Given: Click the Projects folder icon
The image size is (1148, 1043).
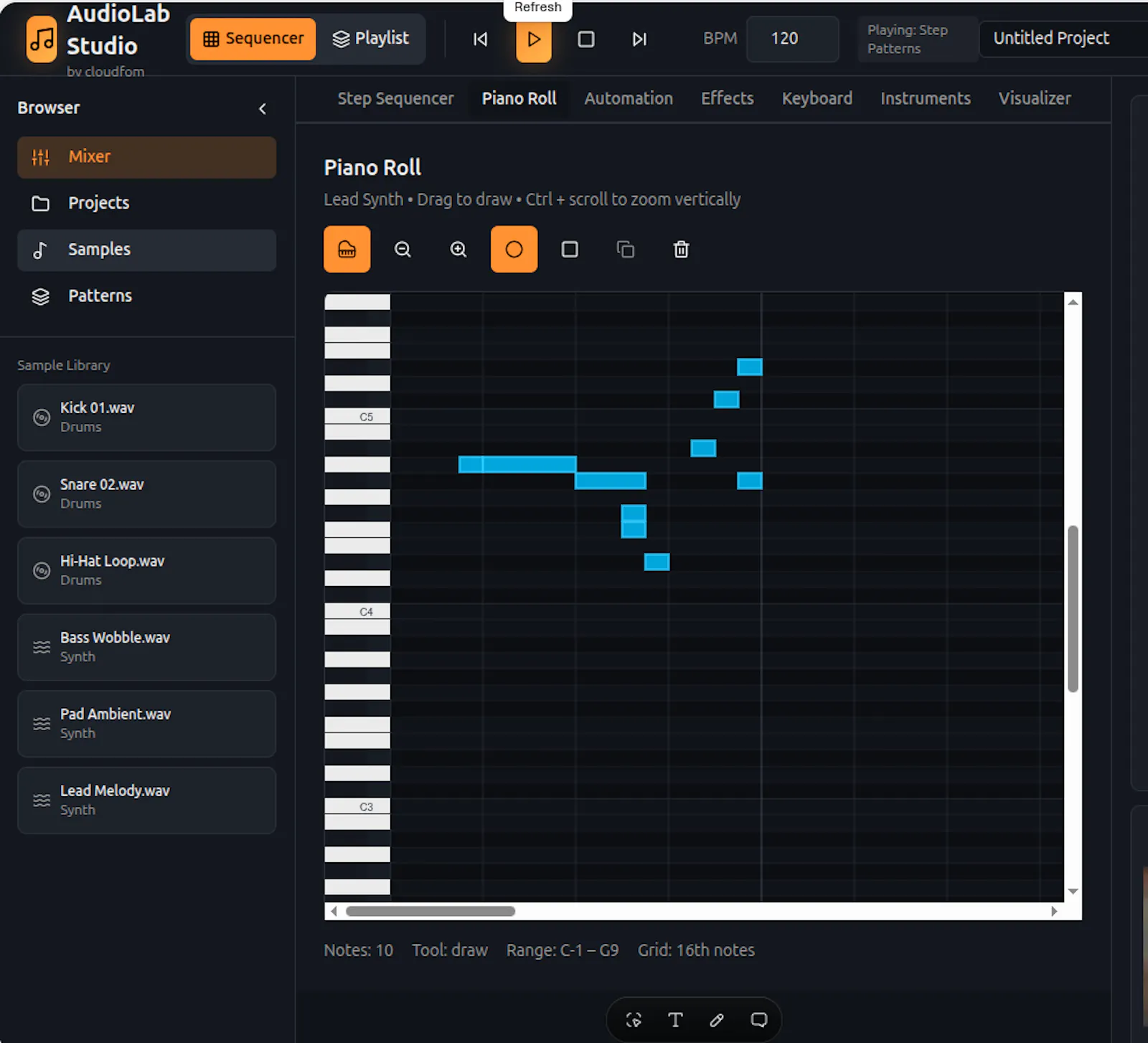Looking at the screenshot, I should click(41, 204).
